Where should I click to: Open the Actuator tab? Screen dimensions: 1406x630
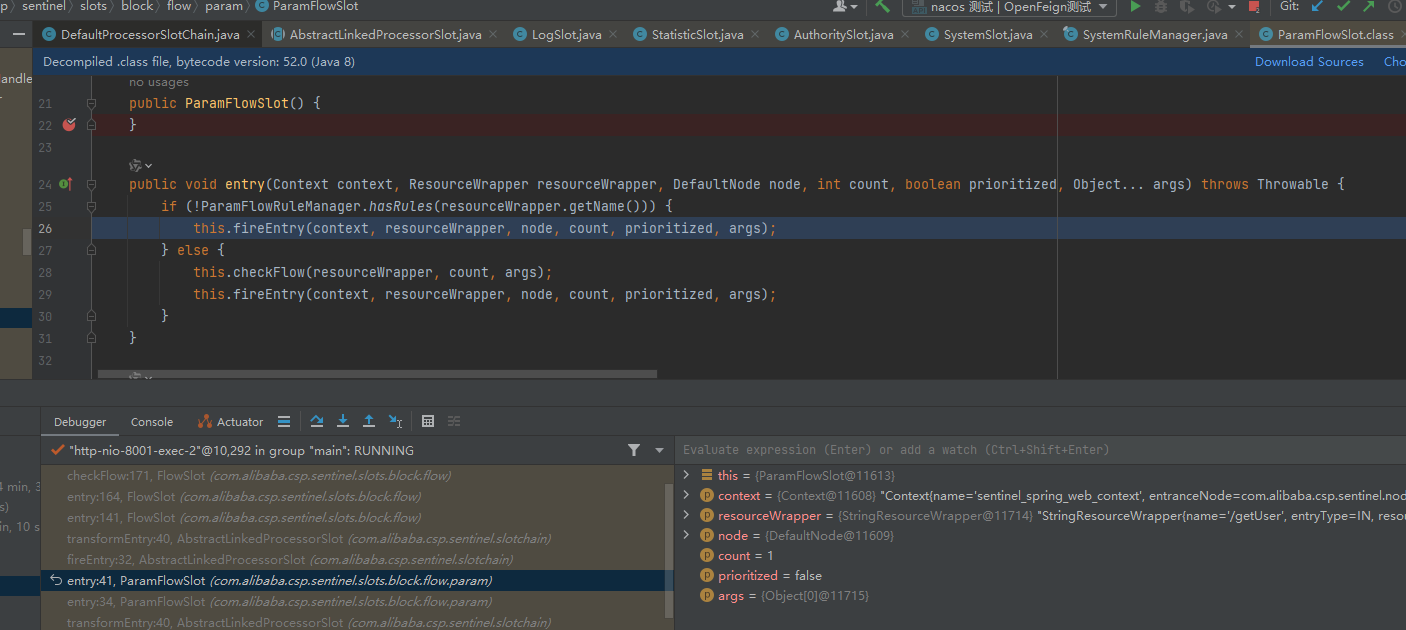[231, 422]
